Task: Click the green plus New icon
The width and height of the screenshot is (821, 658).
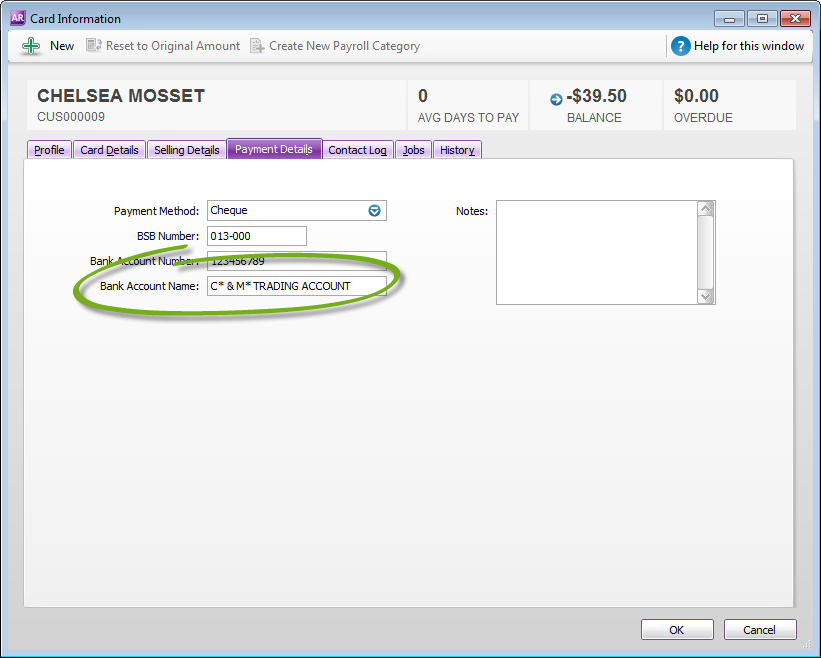Action: tap(31, 46)
